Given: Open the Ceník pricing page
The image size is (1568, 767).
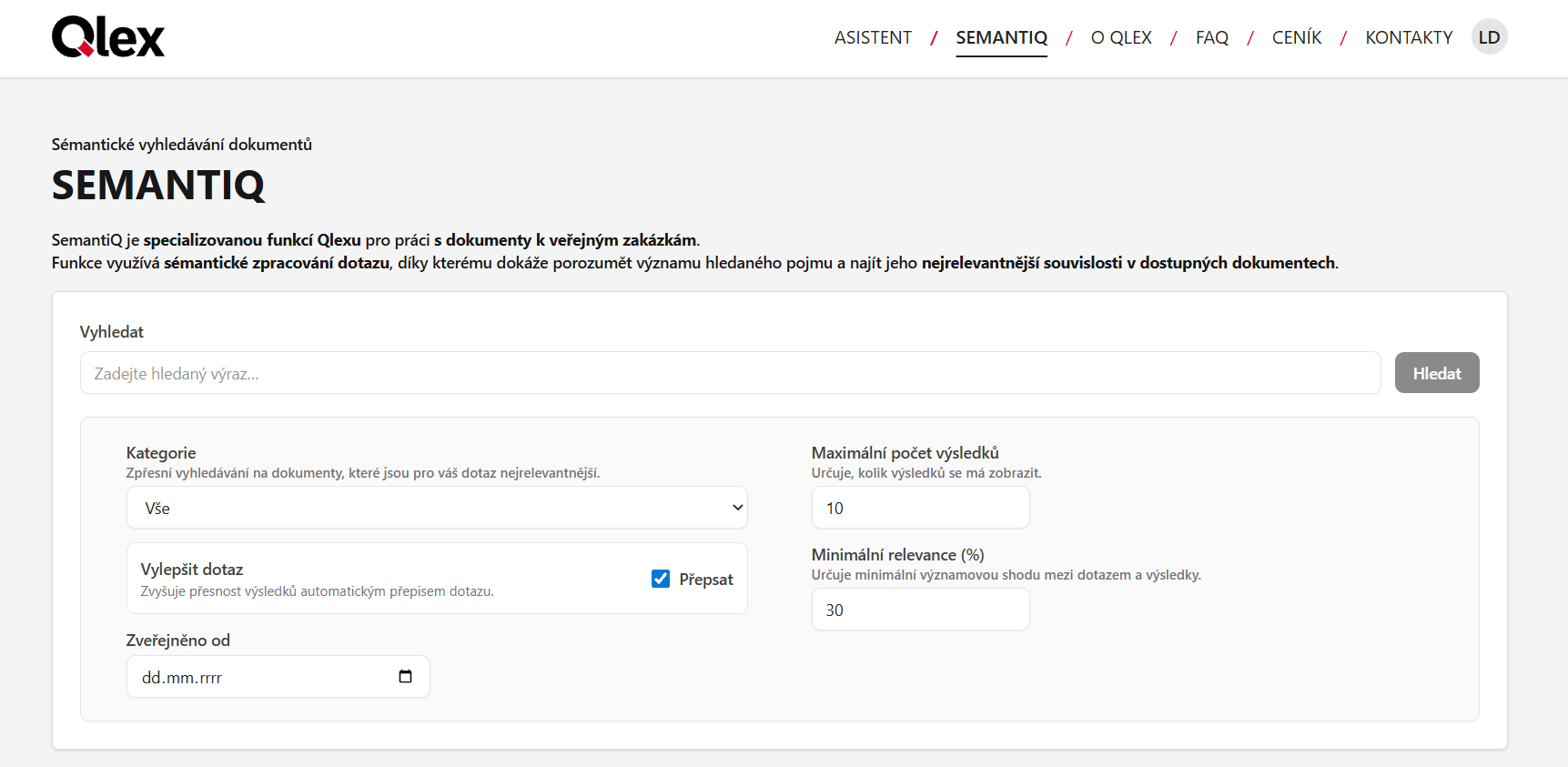Looking at the screenshot, I should (x=1296, y=37).
